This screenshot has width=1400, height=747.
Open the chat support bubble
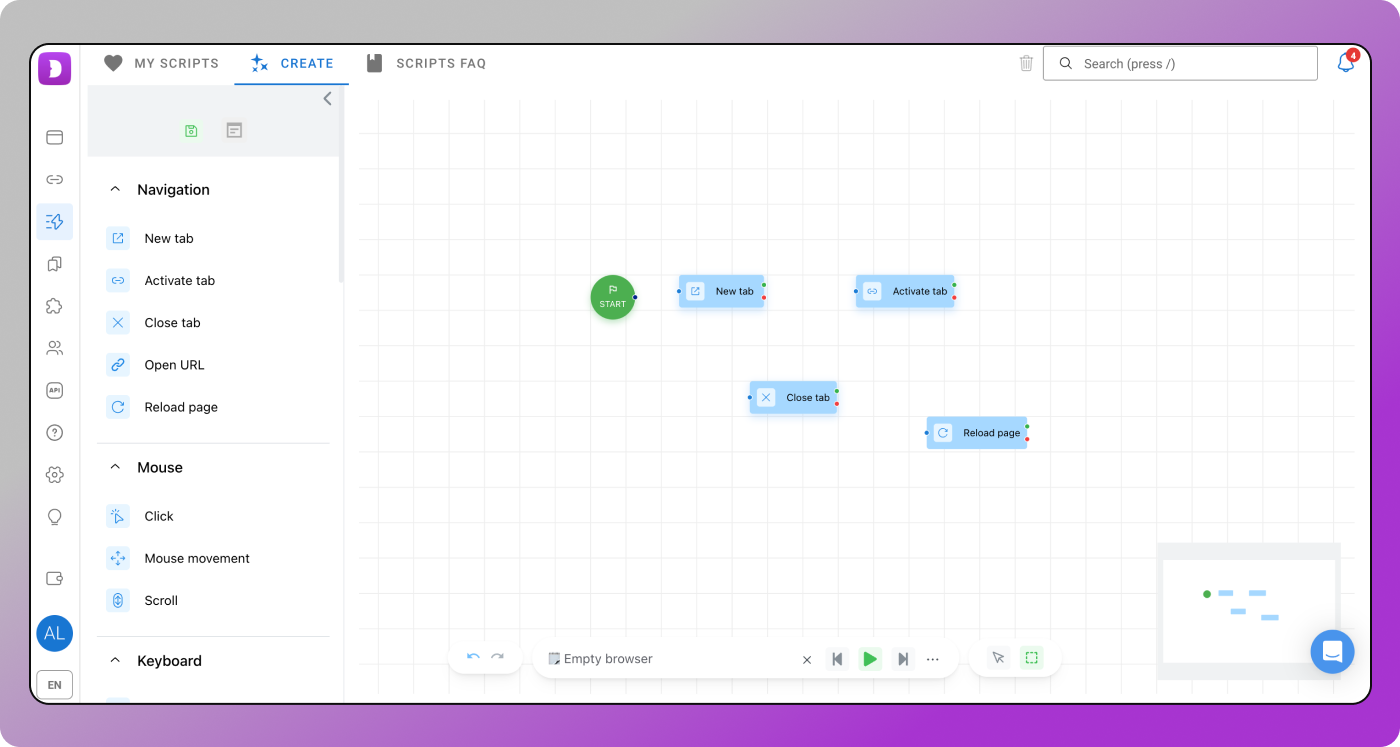[1332, 652]
